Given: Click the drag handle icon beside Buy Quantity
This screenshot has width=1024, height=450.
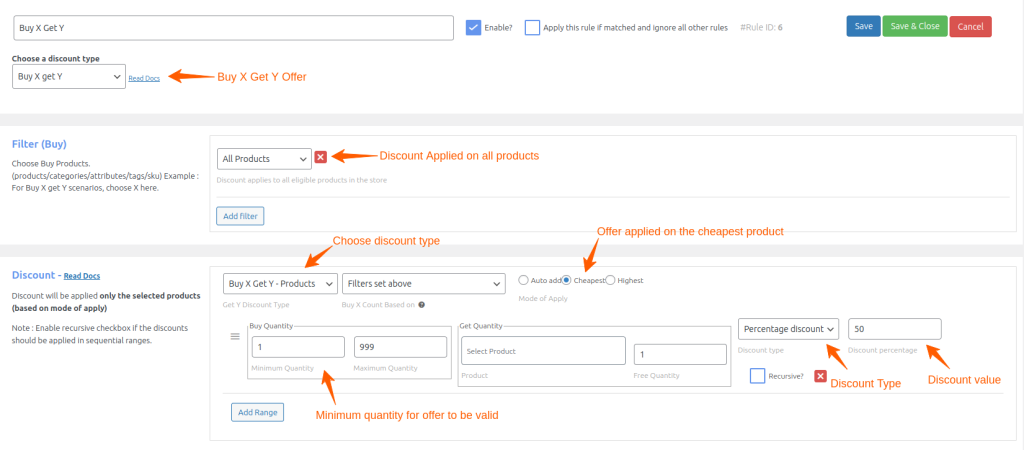Looking at the screenshot, I should (235, 337).
